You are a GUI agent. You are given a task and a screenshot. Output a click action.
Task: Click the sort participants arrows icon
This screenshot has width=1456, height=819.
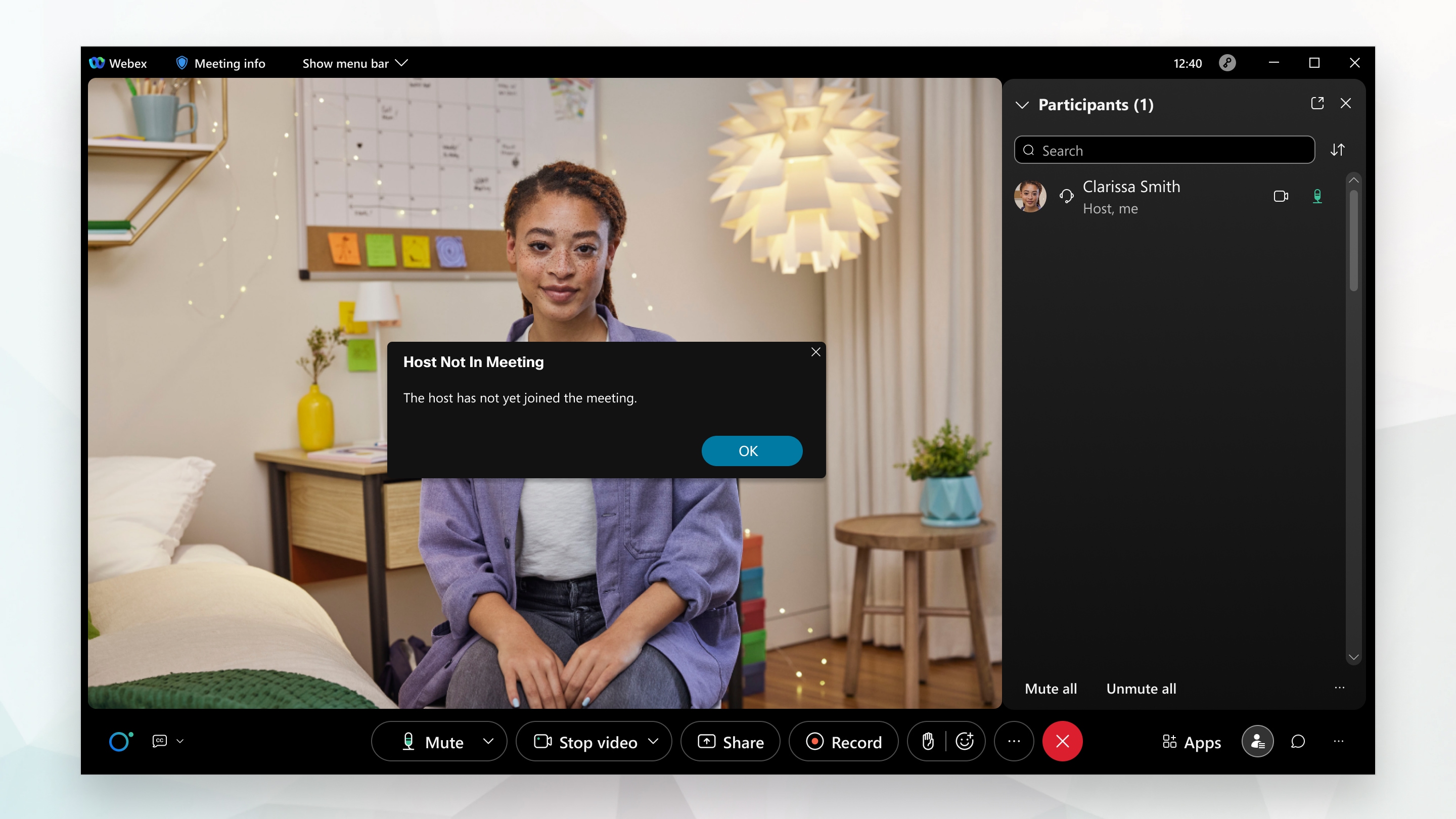(1337, 150)
